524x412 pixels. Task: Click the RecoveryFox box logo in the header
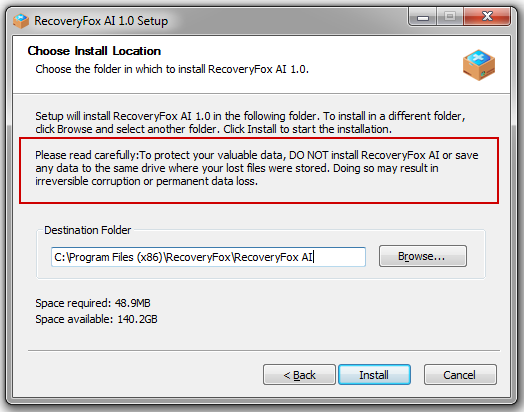(x=479, y=65)
